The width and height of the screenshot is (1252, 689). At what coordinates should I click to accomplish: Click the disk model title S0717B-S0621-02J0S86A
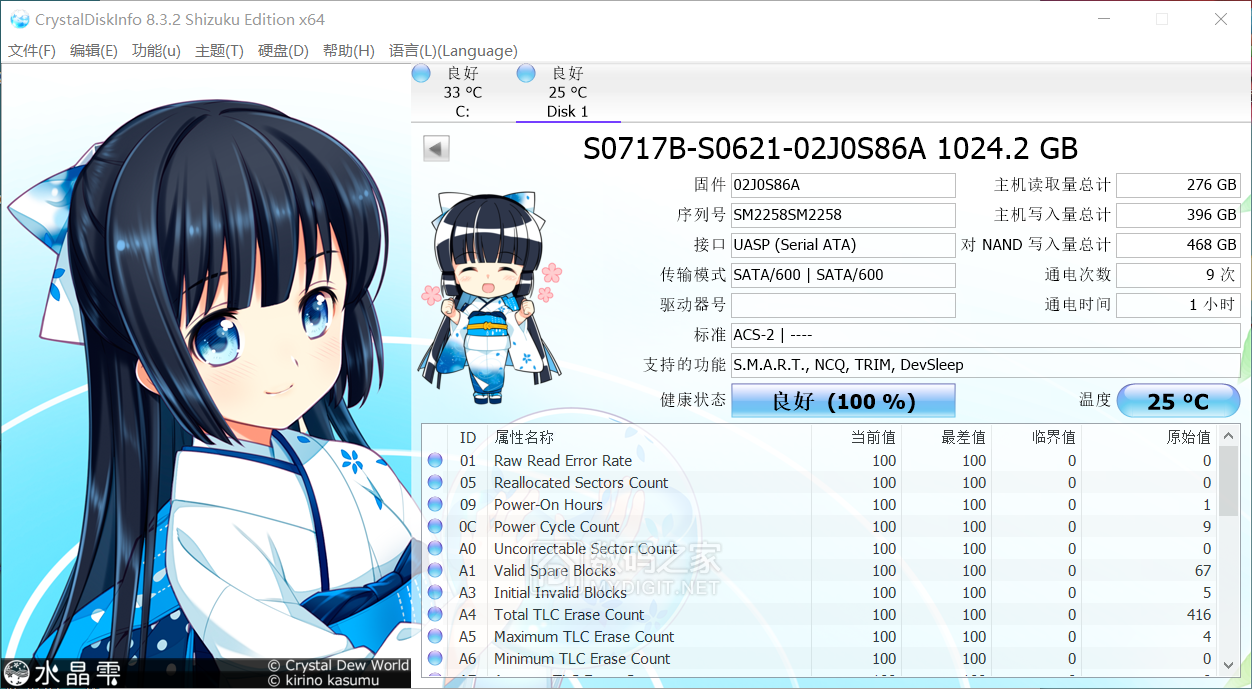[830, 149]
